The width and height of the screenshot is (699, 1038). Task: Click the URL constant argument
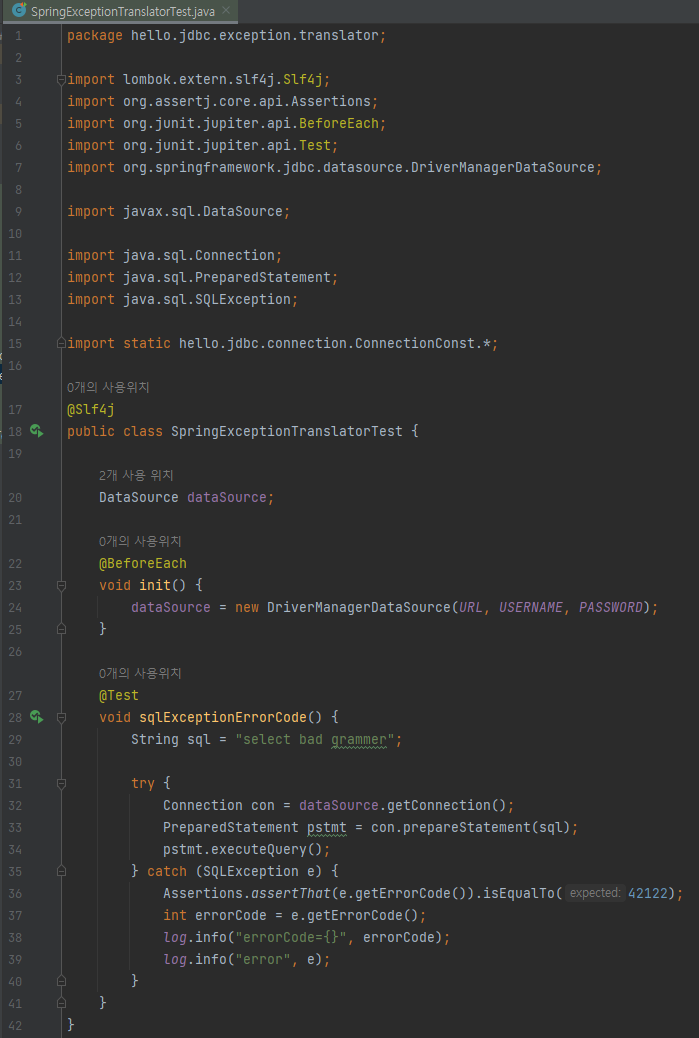click(x=471, y=607)
